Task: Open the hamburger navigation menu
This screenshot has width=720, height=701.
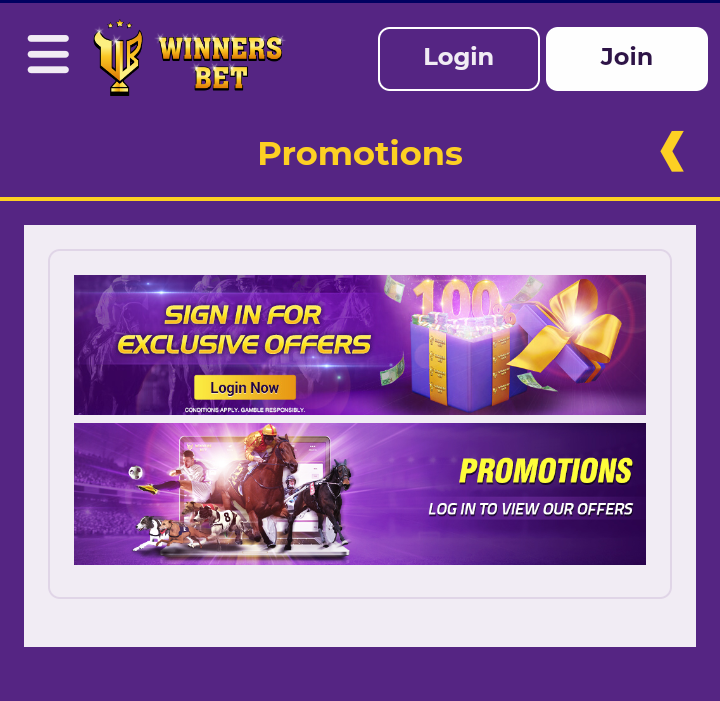Action: coord(48,54)
